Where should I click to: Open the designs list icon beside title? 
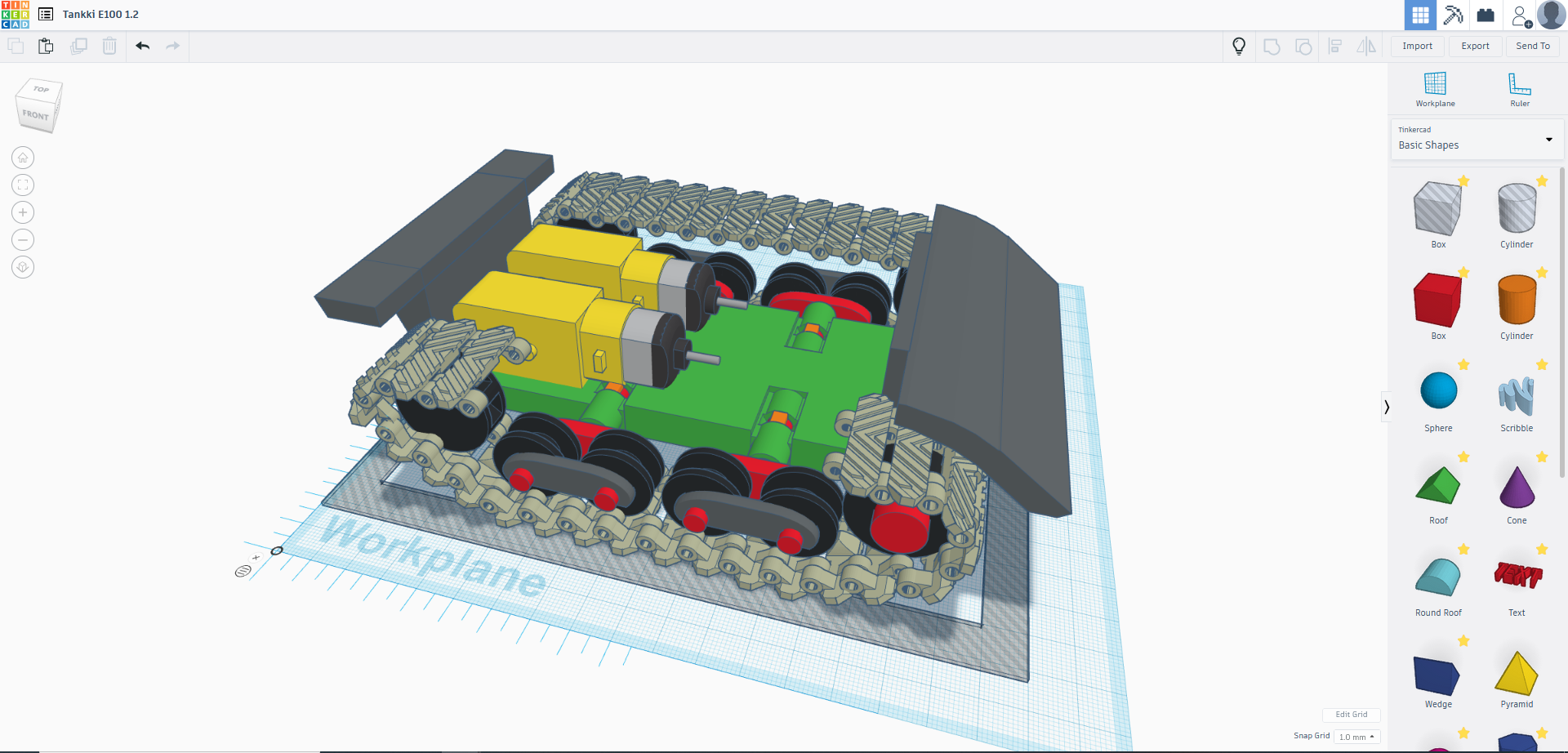point(46,15)
